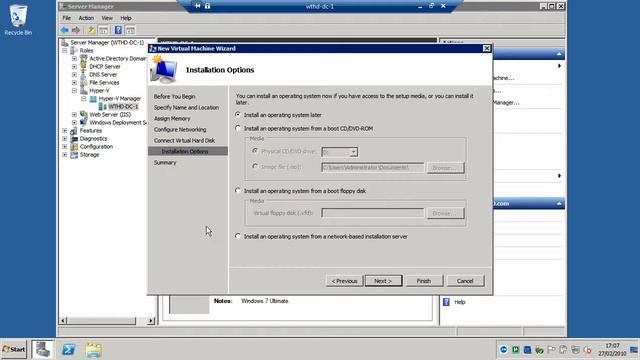Image resolution: width=640 pixels, height=360 pixels.
Task: Click the Next button
Action: click(x=383, y=281)
